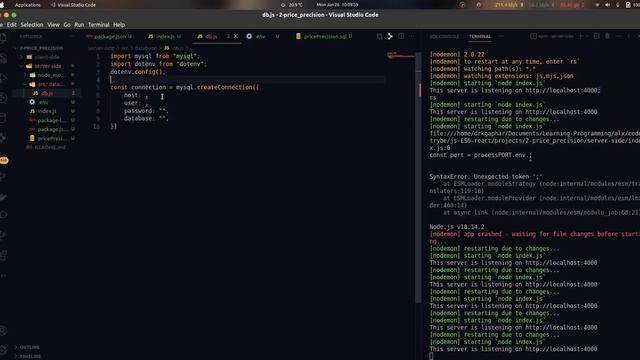Image resolution: width=640 pixels, height=360 pixels.
Task: Open the Help menu
Action: (x=119, y=24)
